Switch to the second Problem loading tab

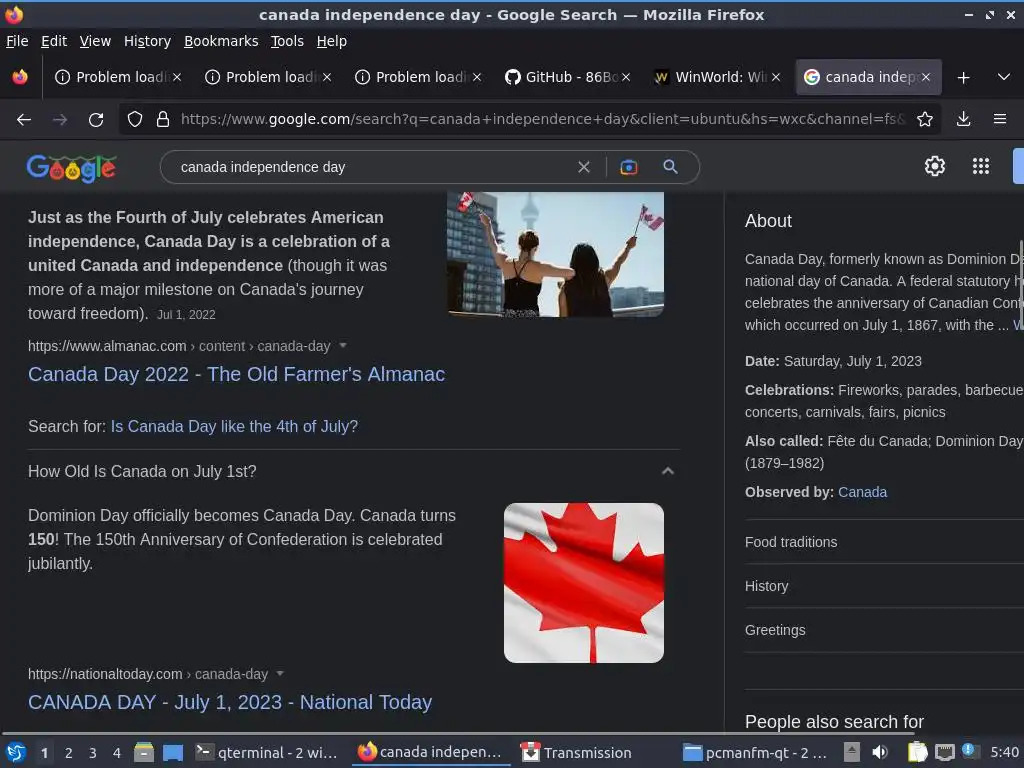coord(268,77)
